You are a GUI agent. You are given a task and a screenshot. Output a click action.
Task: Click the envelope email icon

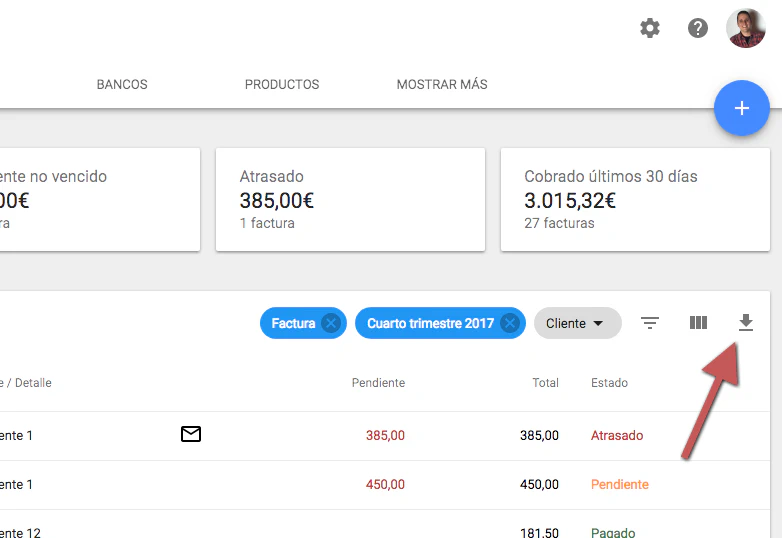[x=191, y=434]
